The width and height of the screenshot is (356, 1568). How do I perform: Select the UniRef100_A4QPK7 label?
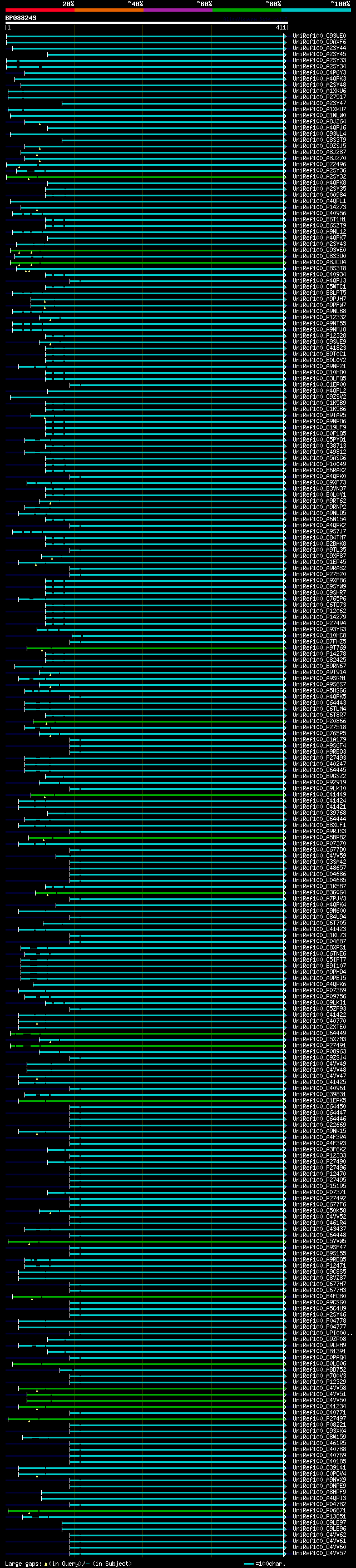click(319, 238)
